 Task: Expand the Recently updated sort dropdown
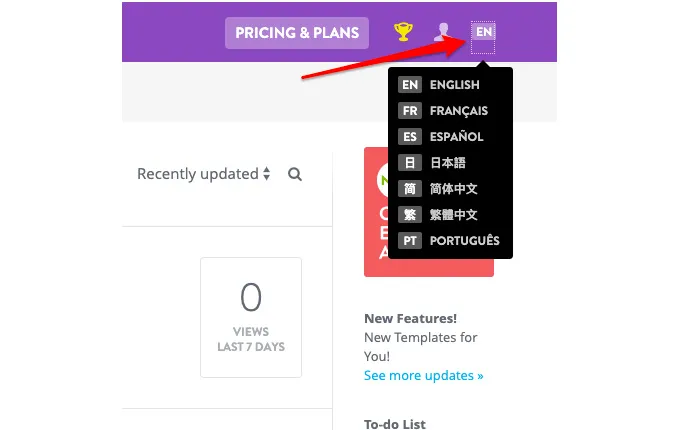(204, 174)
